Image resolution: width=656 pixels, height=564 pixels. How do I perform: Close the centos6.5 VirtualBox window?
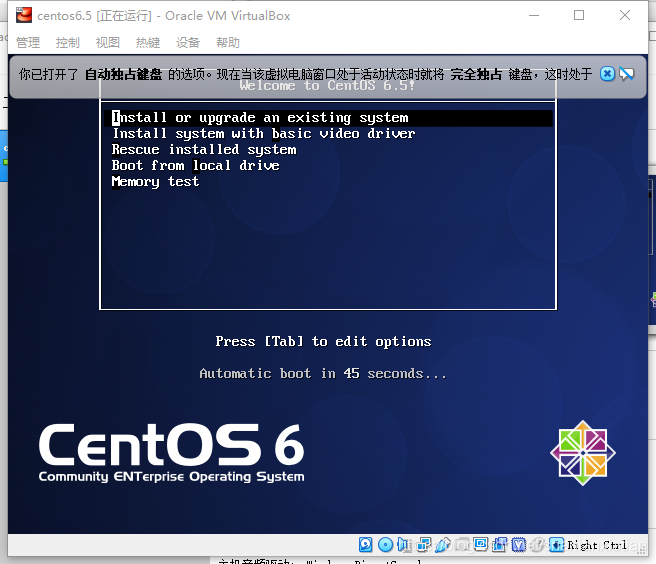click(x=625, y=15)
